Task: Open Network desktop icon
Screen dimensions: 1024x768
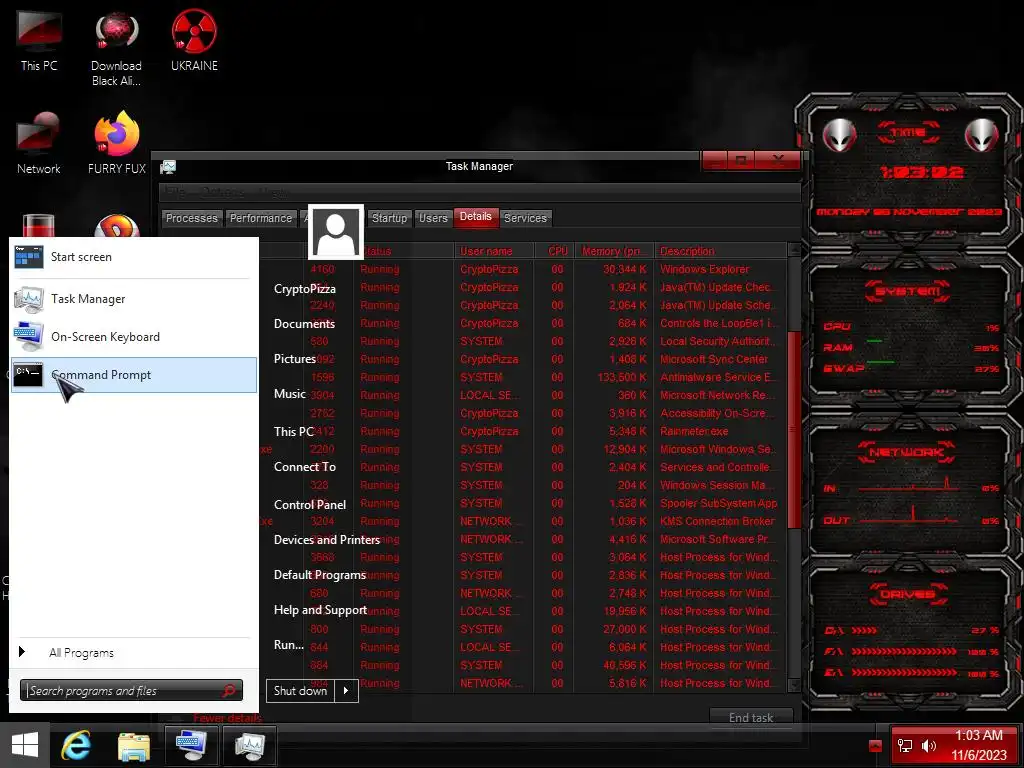Action: [x=39, y=144]
